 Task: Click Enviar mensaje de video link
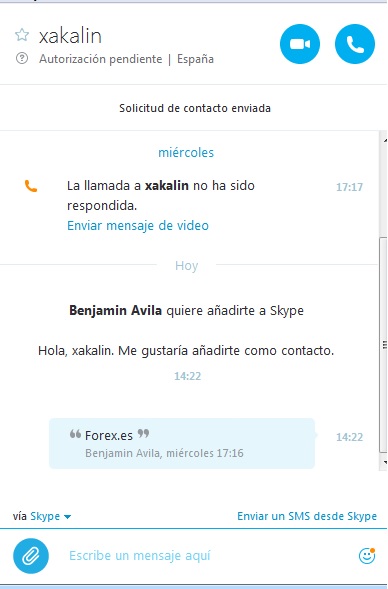pyautogui.click(x=138, y=225)
